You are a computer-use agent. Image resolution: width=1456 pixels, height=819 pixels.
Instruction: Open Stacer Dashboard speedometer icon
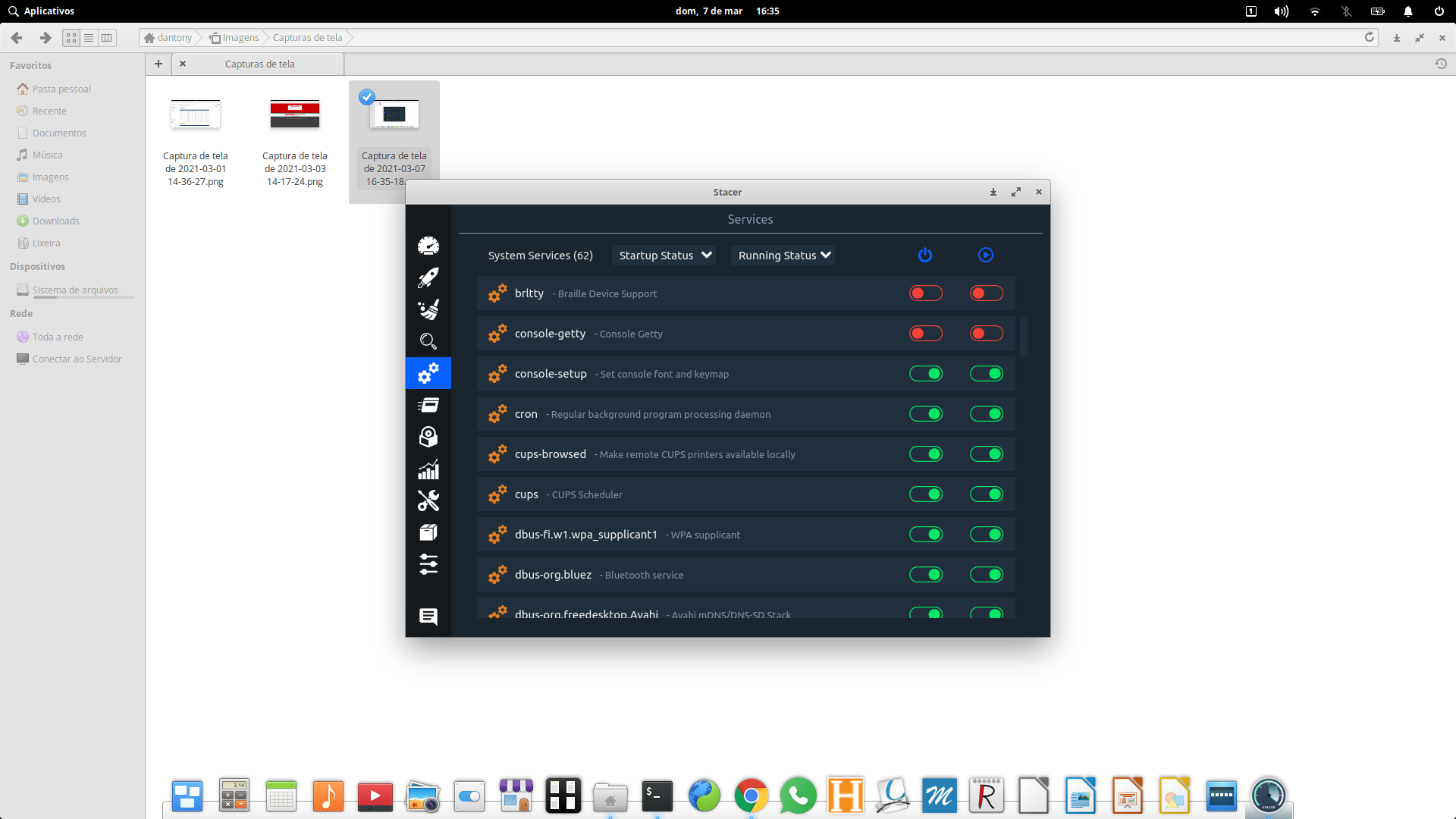[428, 246]
